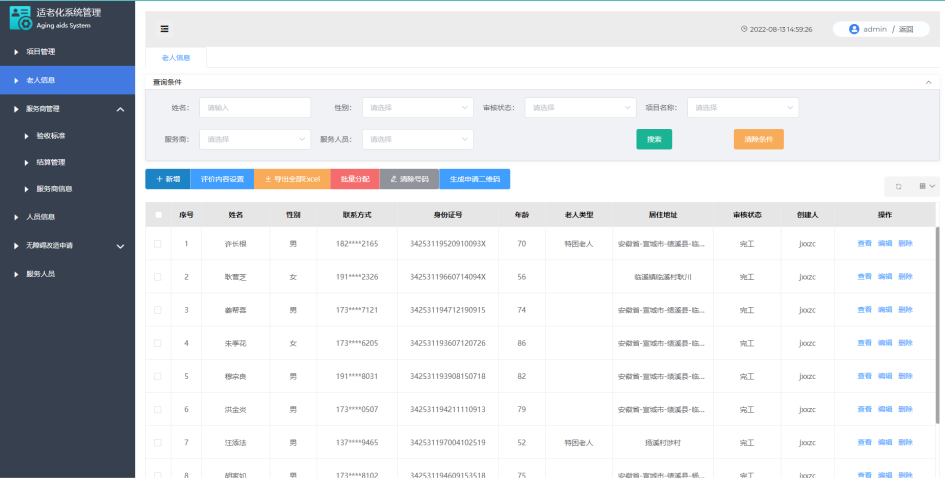Select the checkbox for row 朱事花
The image size is (945, 478).
click(x=158, y=343)
